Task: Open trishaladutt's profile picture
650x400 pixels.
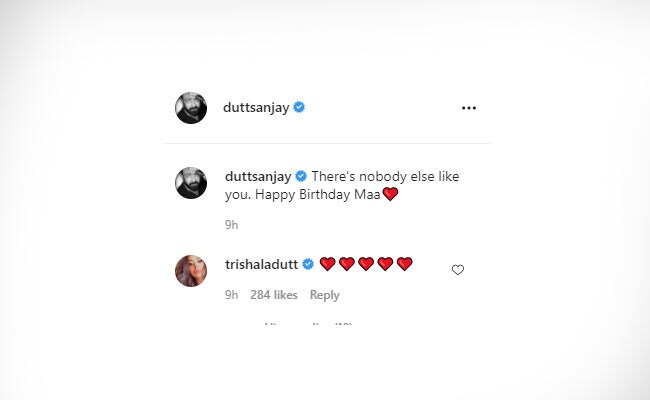Action: pyautogui.click(x=191, y=270)
